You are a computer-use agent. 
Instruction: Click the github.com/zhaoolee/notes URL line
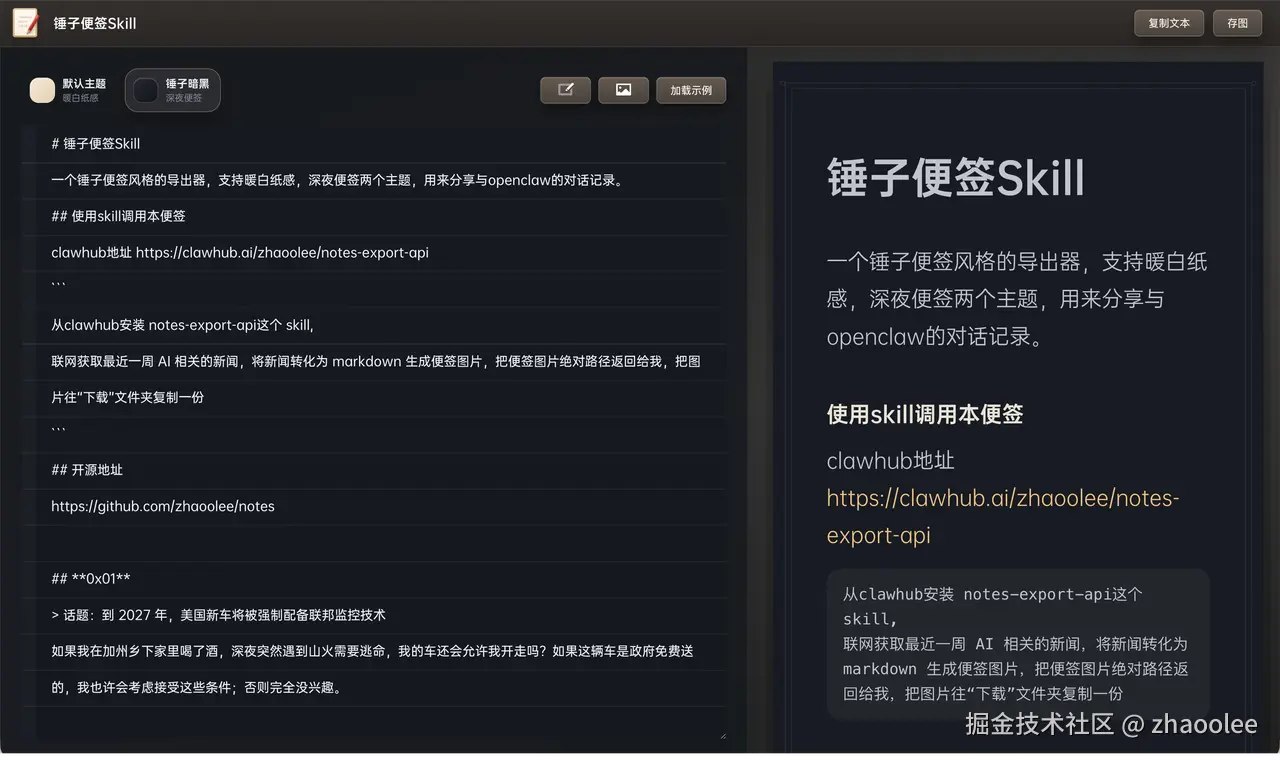[162, 506]
